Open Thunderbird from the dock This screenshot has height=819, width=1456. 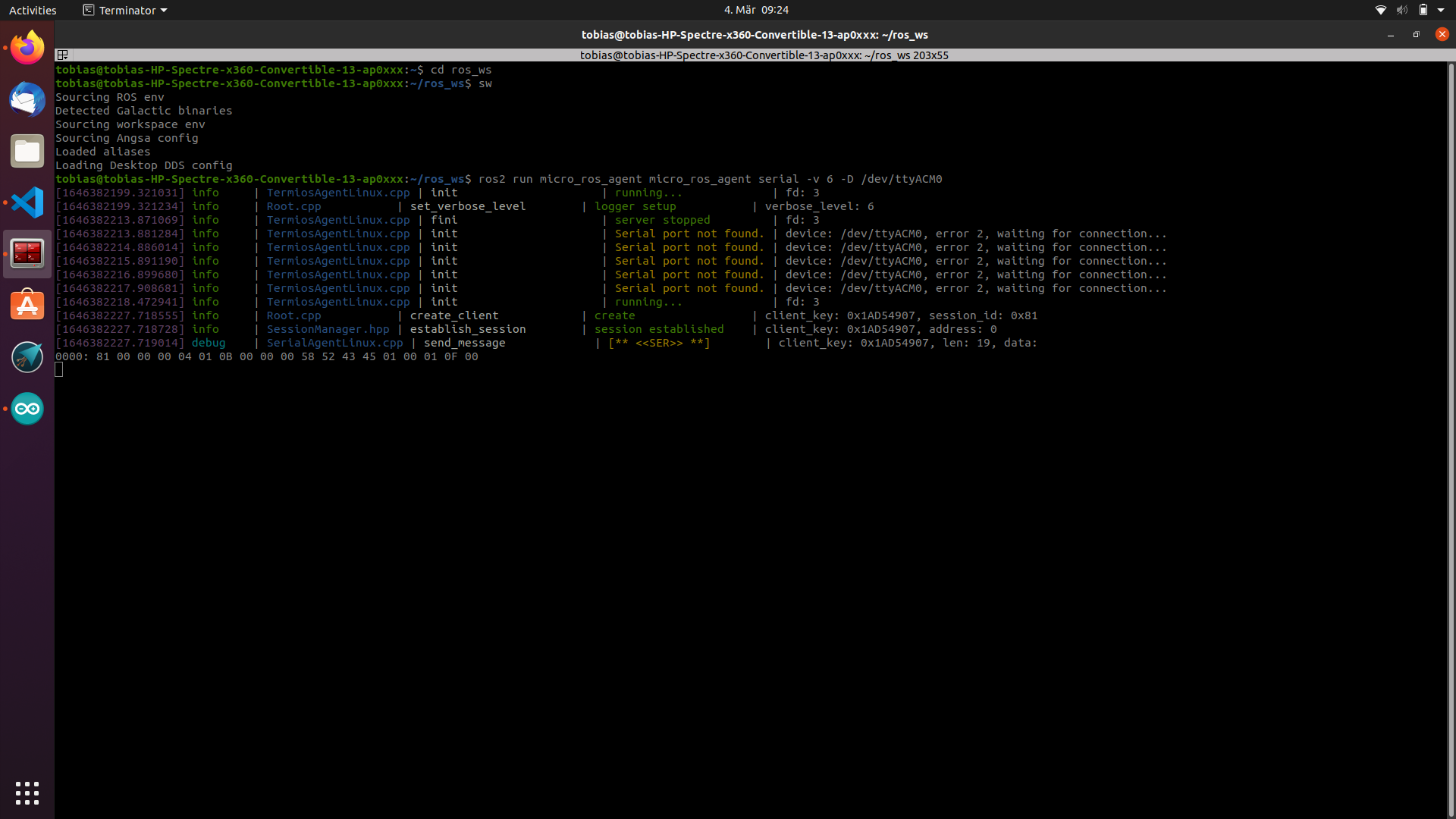[x=27, y=99]
